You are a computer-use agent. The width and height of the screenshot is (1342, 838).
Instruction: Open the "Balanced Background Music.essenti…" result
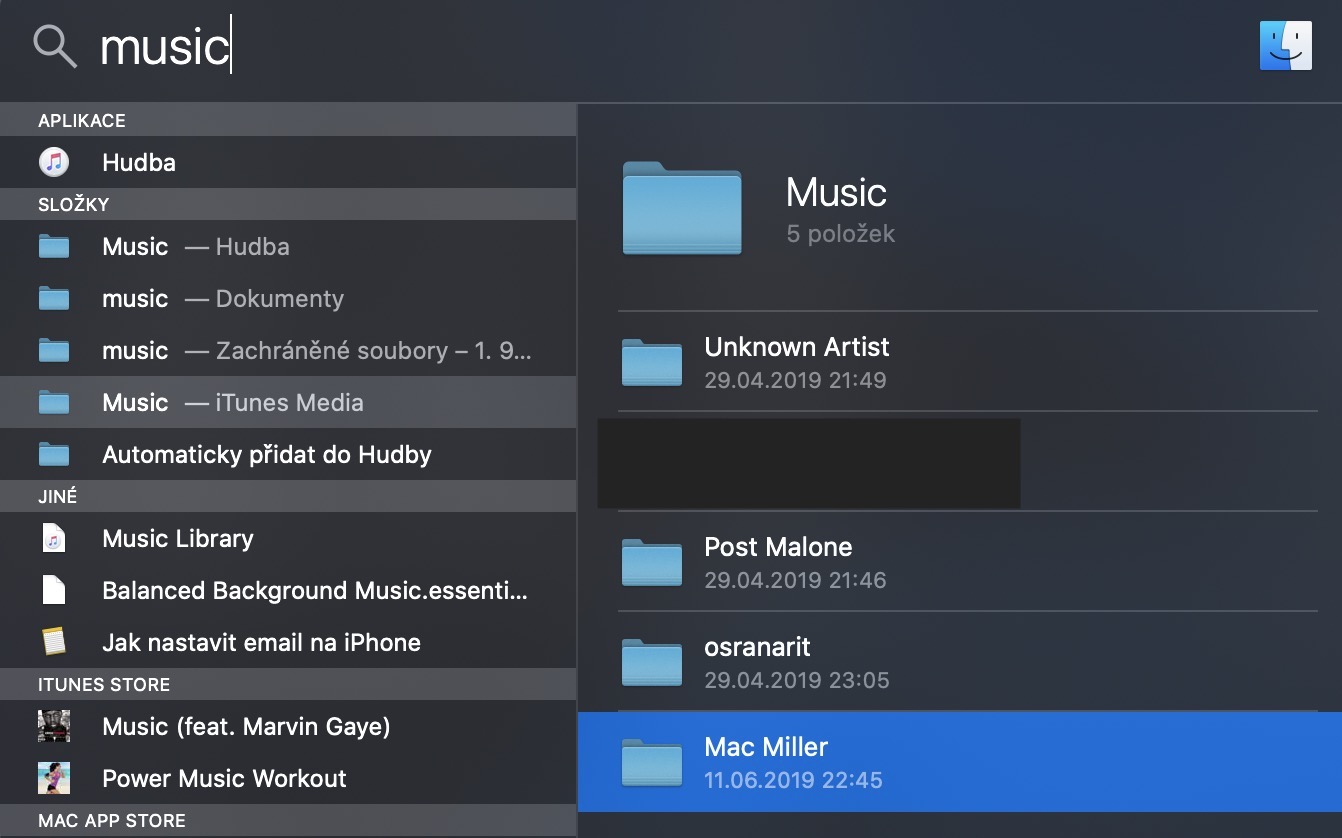288,590
